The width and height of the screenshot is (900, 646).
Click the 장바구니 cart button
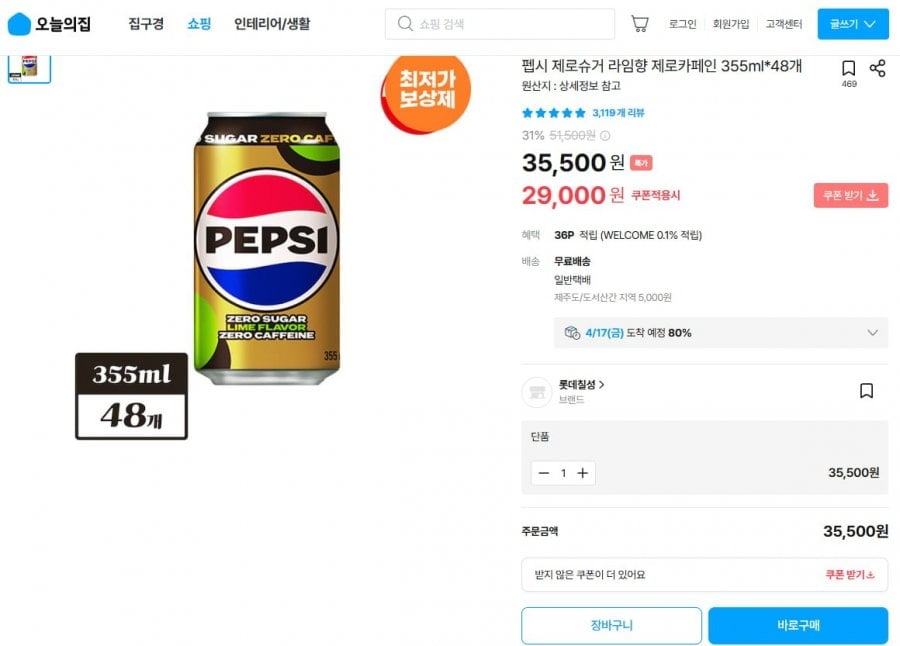(611, 625)
